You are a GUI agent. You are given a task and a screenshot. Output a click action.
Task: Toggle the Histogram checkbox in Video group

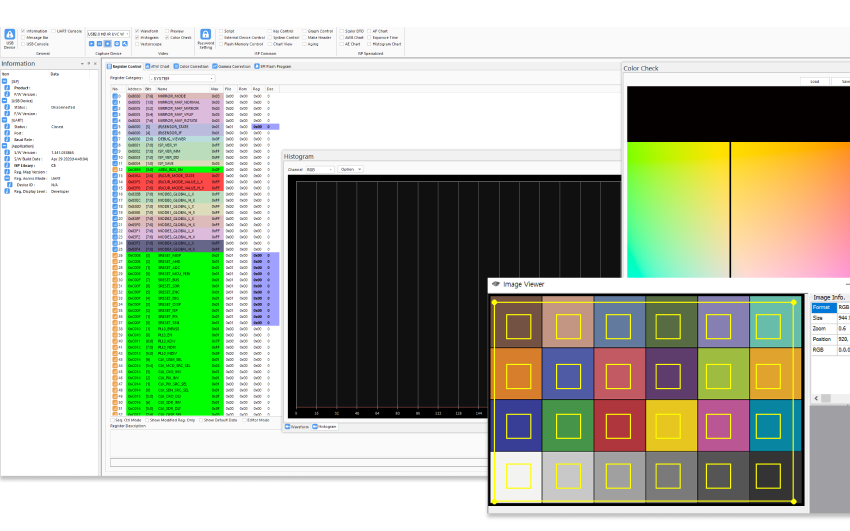tap(137, 38)
